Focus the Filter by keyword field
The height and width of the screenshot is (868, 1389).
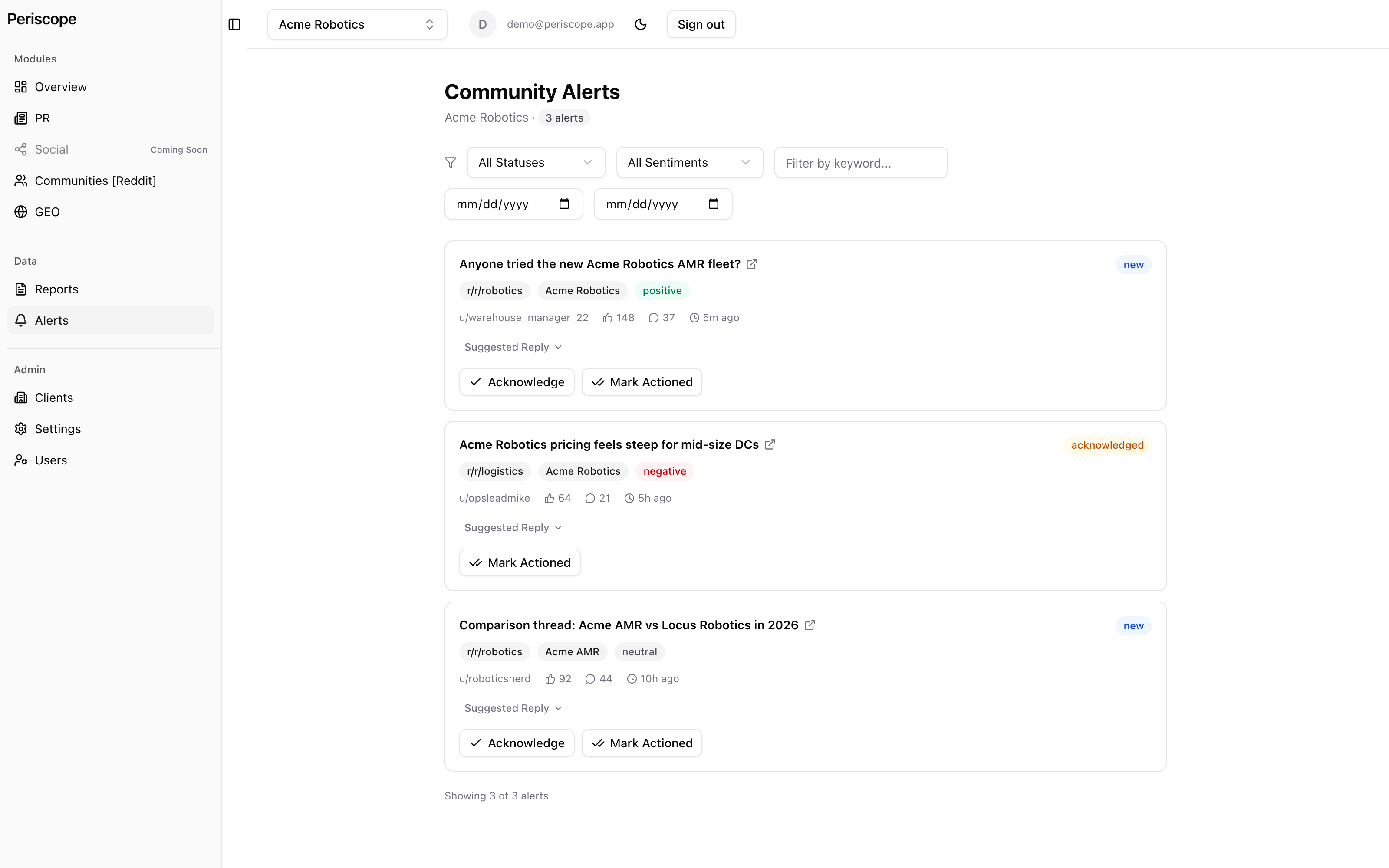(x=860, y=162)
